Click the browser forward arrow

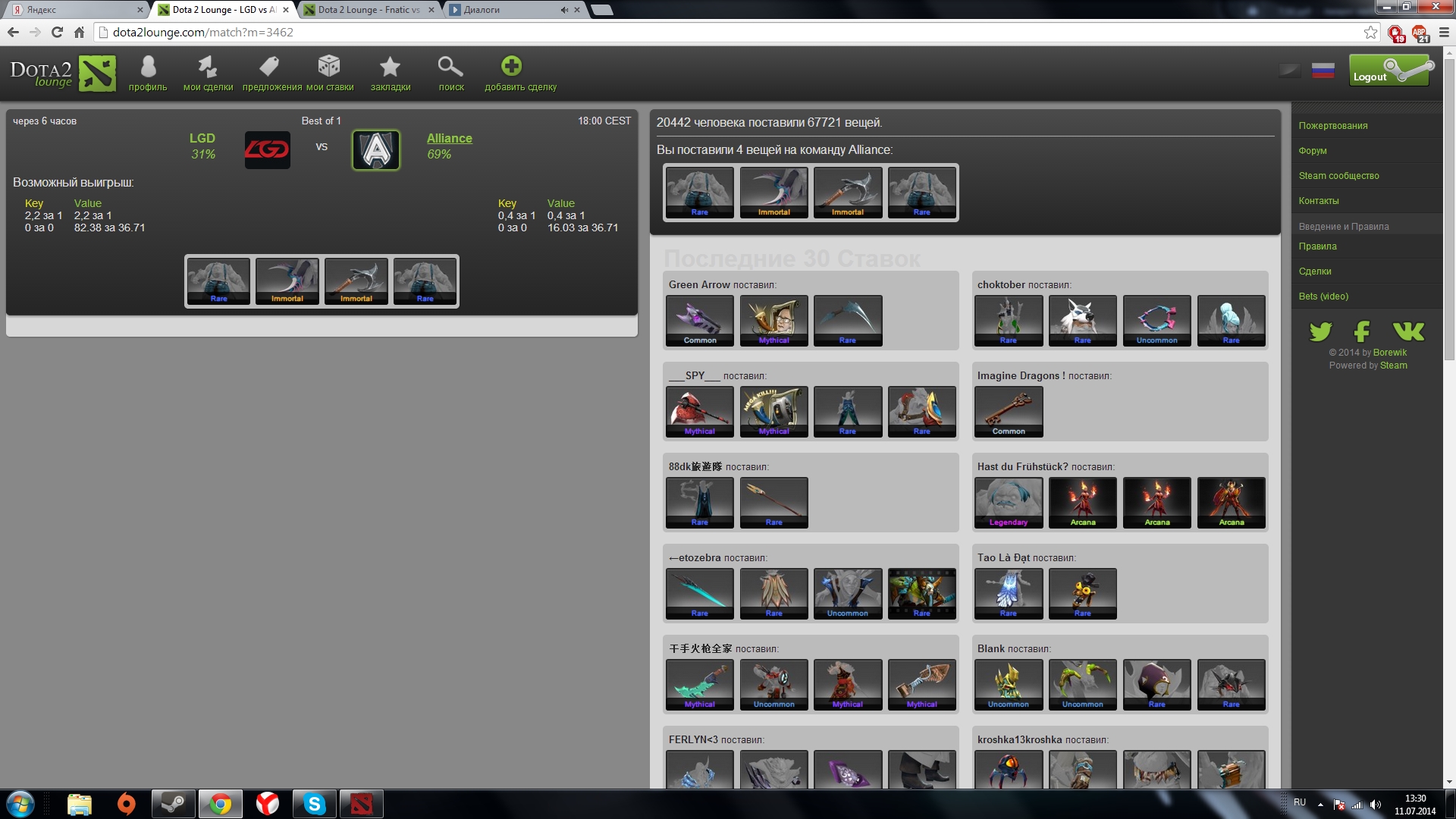click(x=35, y=32)
